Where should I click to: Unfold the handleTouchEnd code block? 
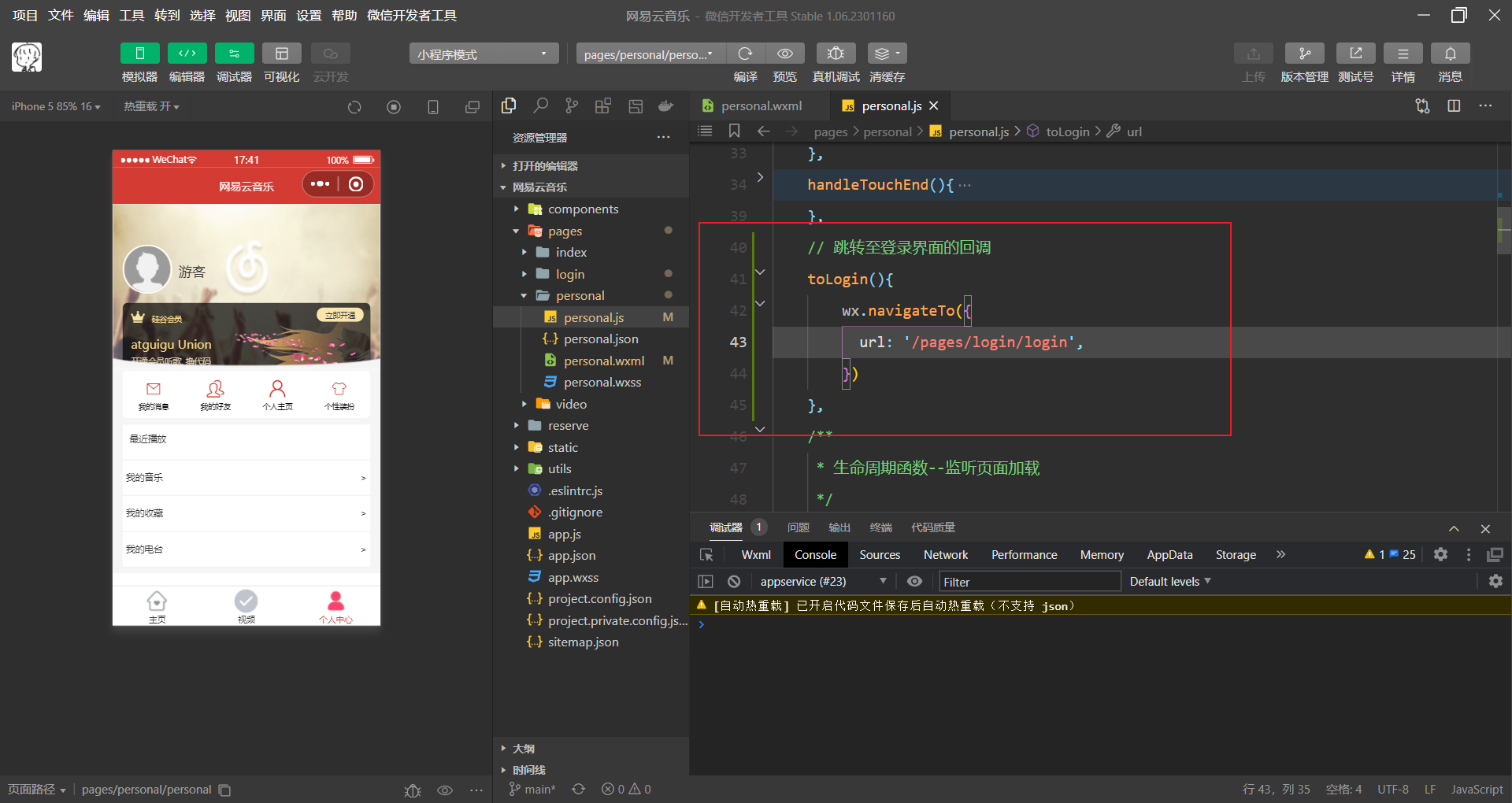click(x=760, y=177)
